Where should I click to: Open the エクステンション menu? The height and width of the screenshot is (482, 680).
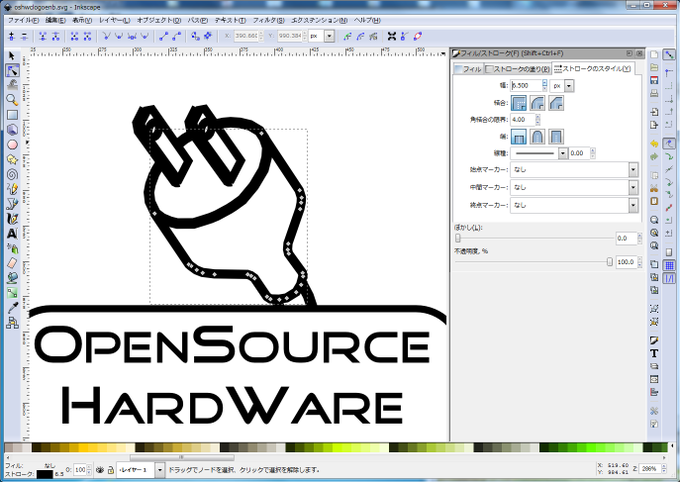[319, 20]
